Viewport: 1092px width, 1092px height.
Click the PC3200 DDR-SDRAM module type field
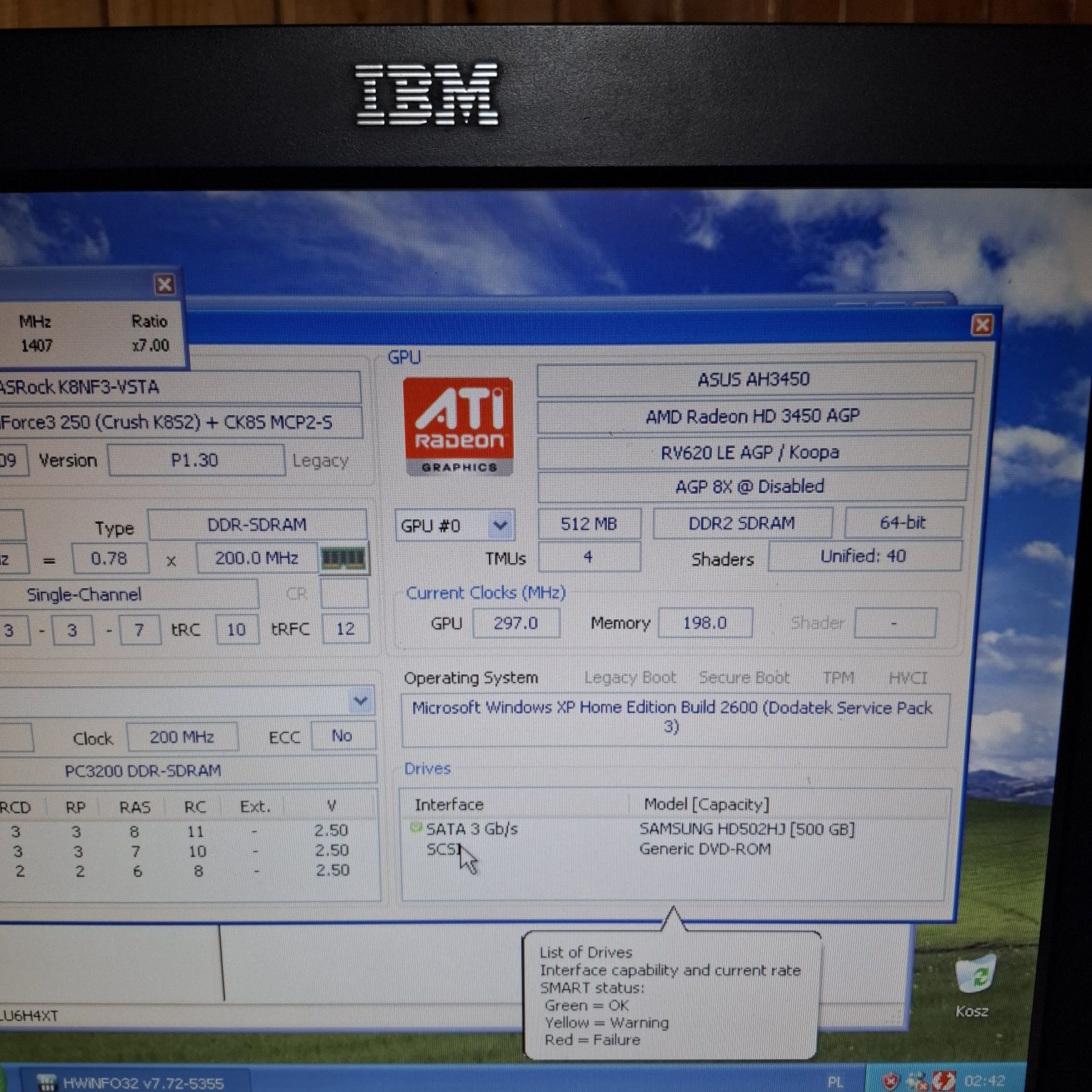pyautogui.click(x=187, y=771)
